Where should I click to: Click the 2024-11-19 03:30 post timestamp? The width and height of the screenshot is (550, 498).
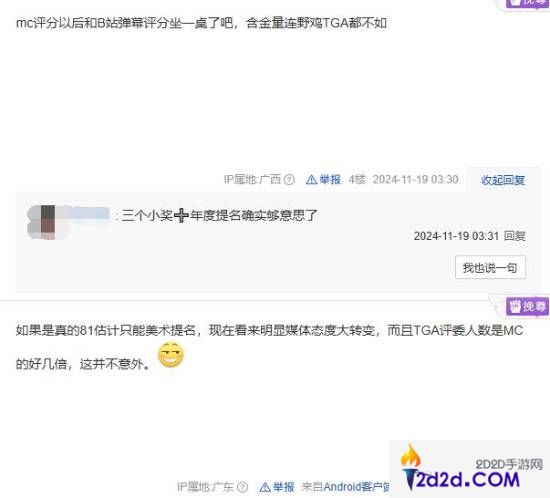tap(415, 180)
